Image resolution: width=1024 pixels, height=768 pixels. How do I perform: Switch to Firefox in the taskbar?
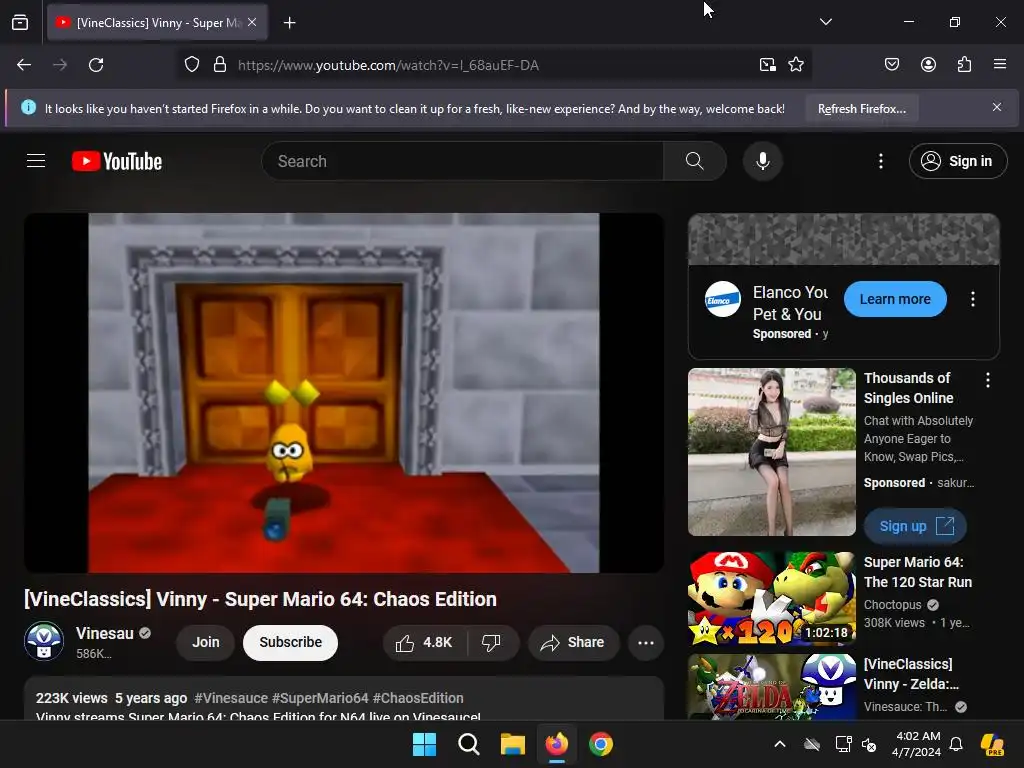(x=556, y=744)
